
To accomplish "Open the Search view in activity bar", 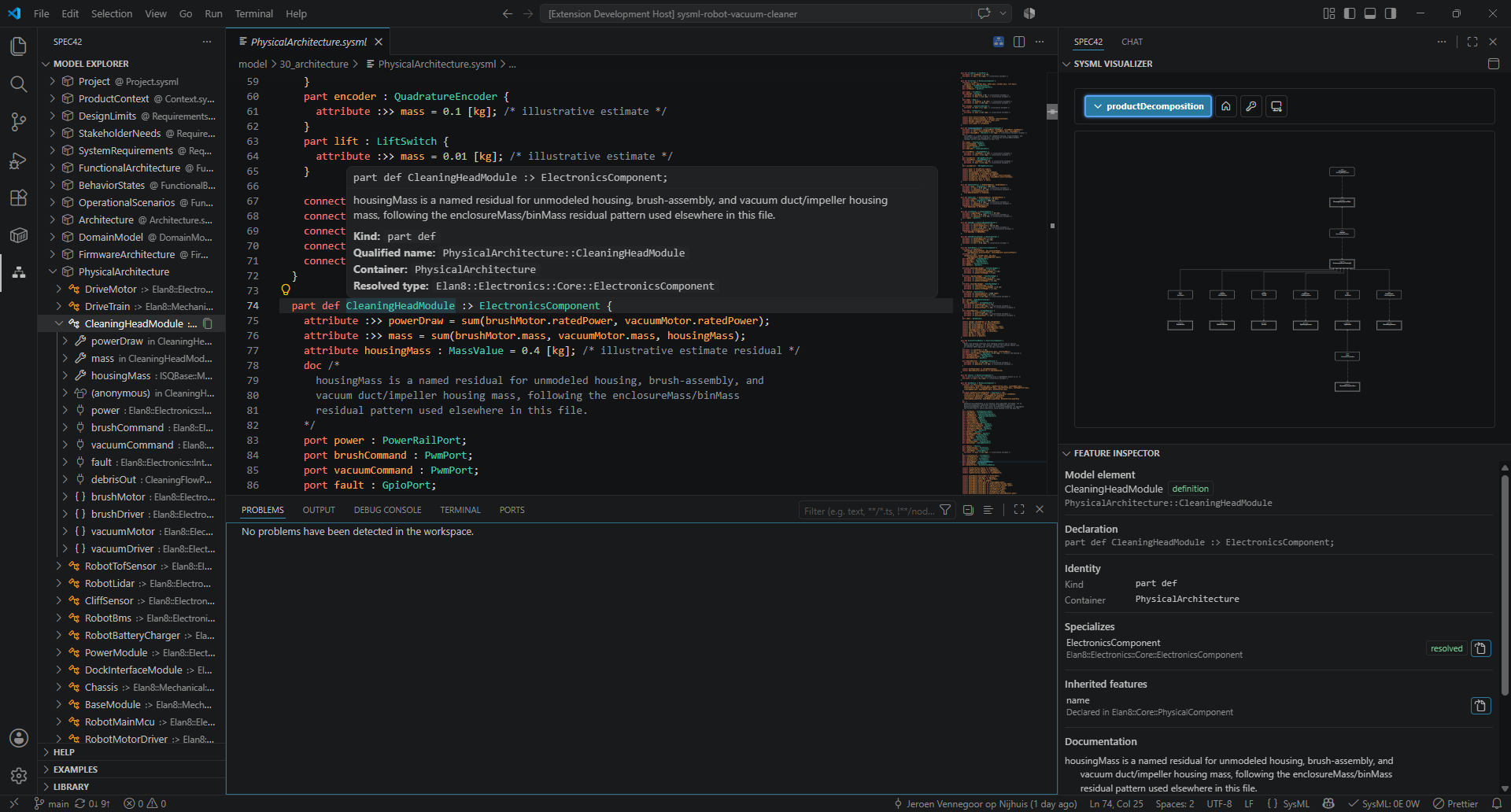I will (x=19, y=84).
